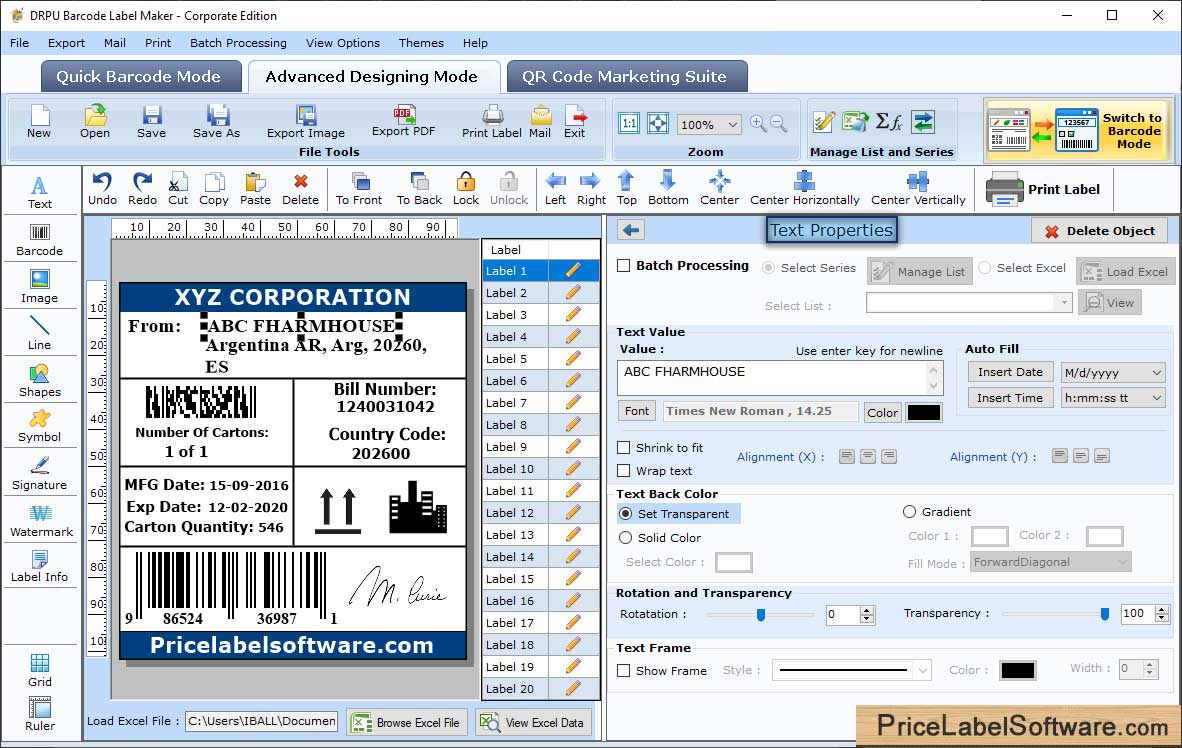Pick the Line drawing tool
This screenshot has width=1182, height=748.
pyautogui.click(x=39, y=333)
